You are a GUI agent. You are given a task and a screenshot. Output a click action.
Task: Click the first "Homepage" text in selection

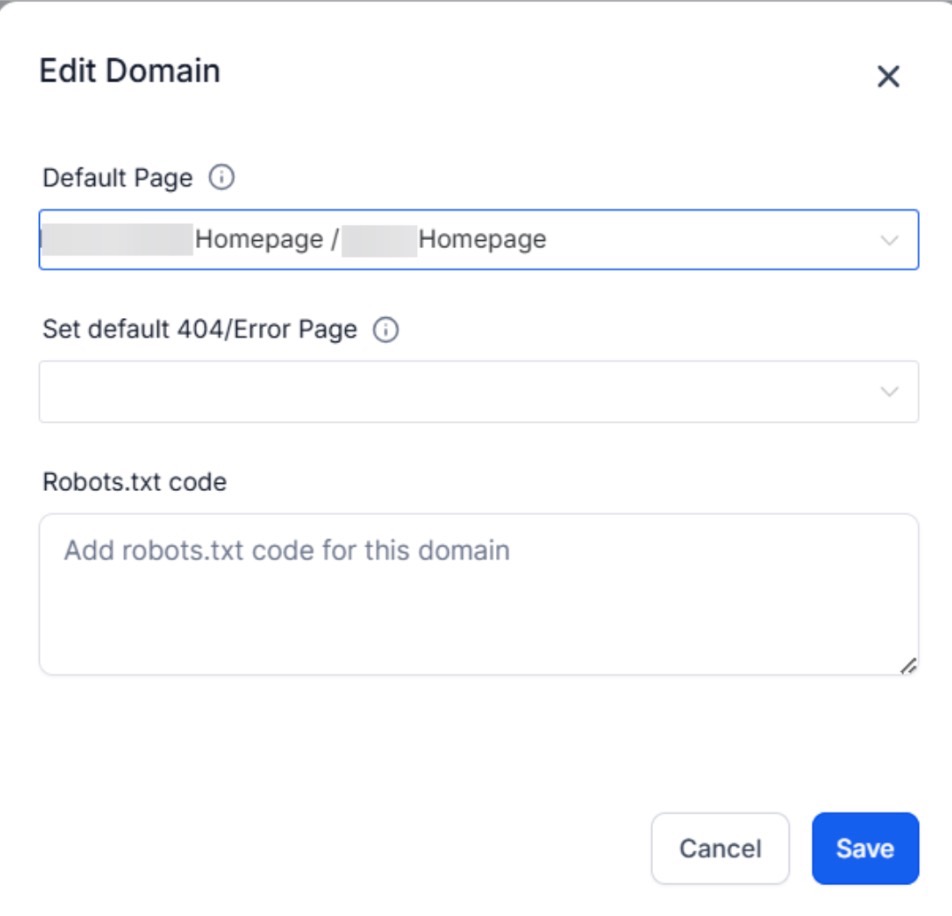(258, 240)
